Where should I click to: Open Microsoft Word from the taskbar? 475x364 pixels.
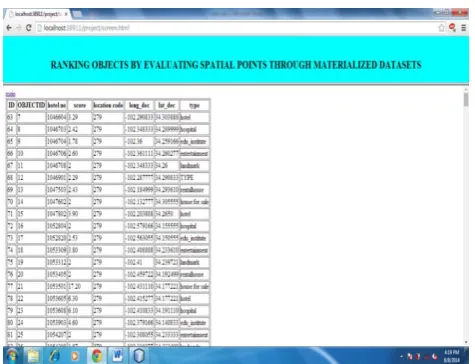click(117, 356)
